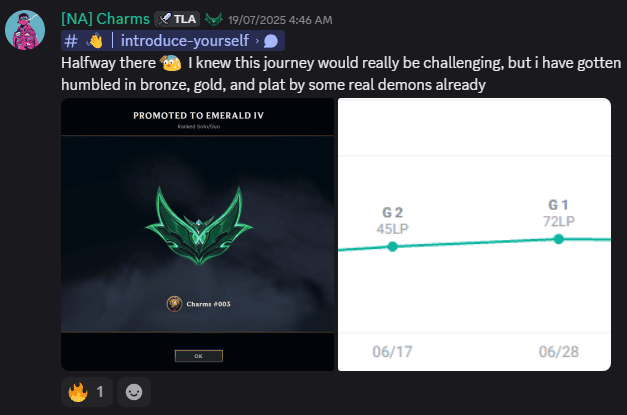This screenshot has width=627, height=415.
Task: Click the G 1 72LP graph point
Action: pyautogui.click(x=559, y=239)
